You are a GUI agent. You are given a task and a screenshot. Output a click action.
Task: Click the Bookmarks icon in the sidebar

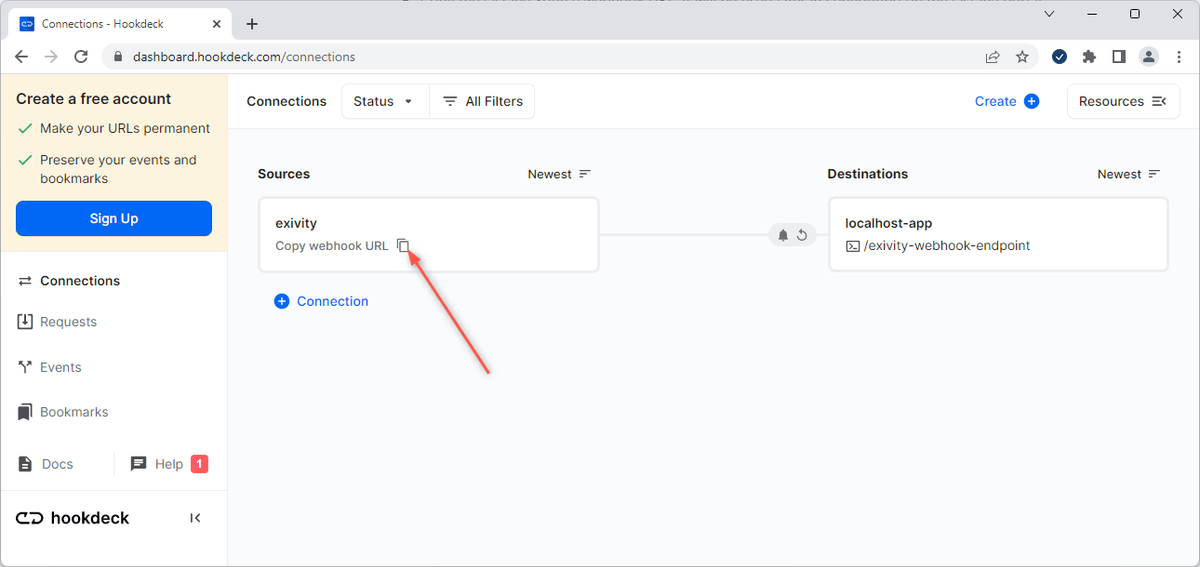pyautogui.click(x=25, y=412)
